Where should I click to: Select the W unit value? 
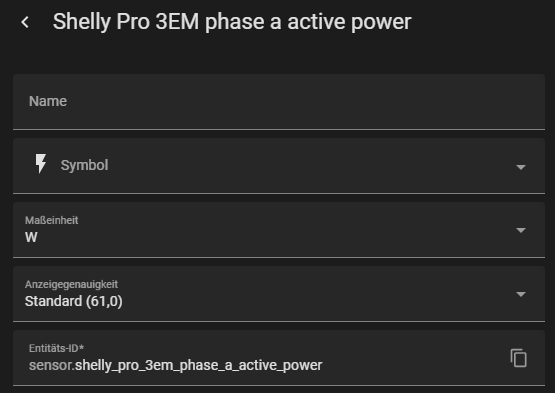(x=31, y=237)
